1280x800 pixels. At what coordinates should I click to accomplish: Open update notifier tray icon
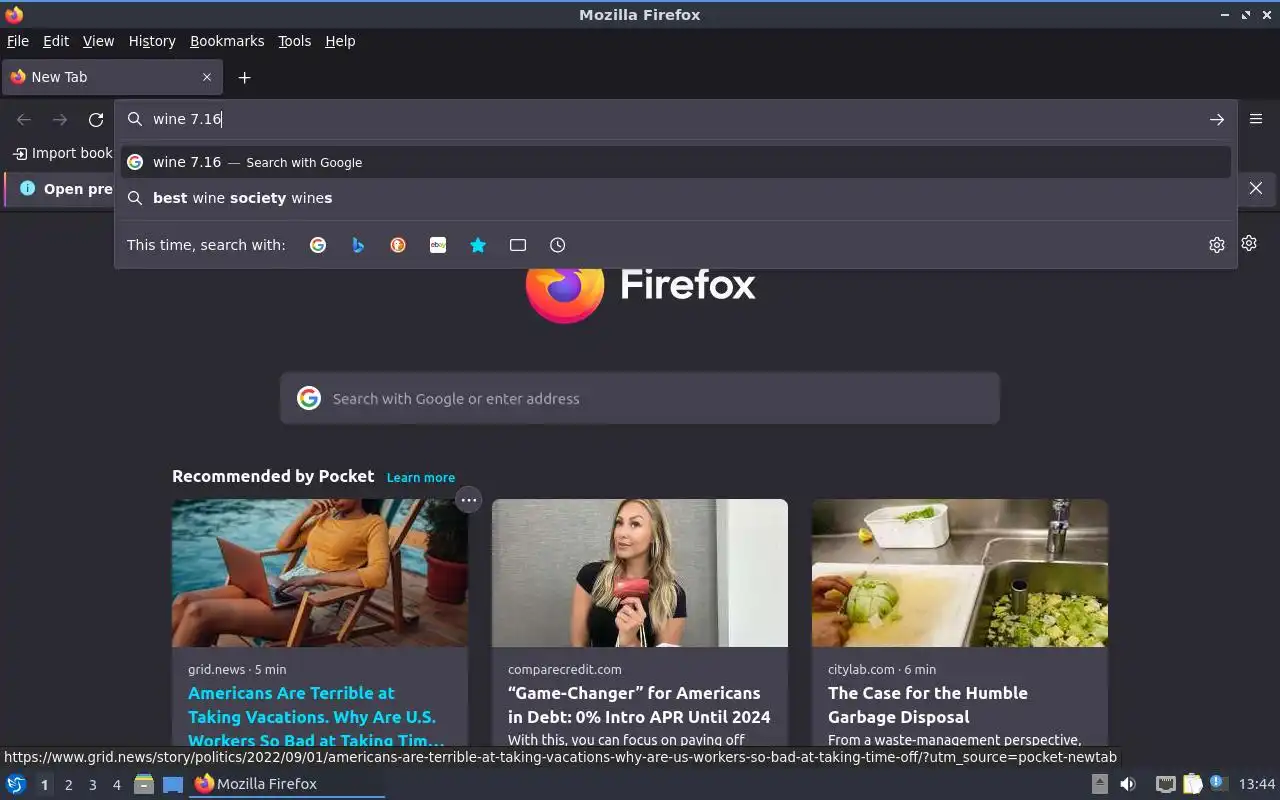[x=1218, y=783]
